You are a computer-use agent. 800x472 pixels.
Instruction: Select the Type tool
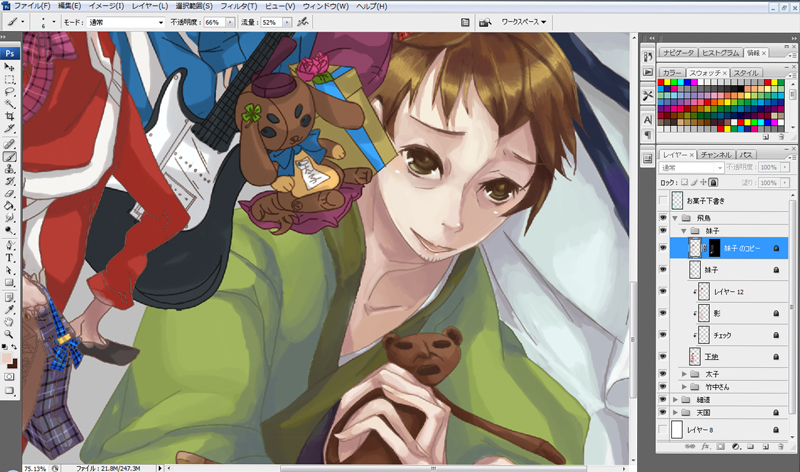pyautogui.click(x=9, y=258)
